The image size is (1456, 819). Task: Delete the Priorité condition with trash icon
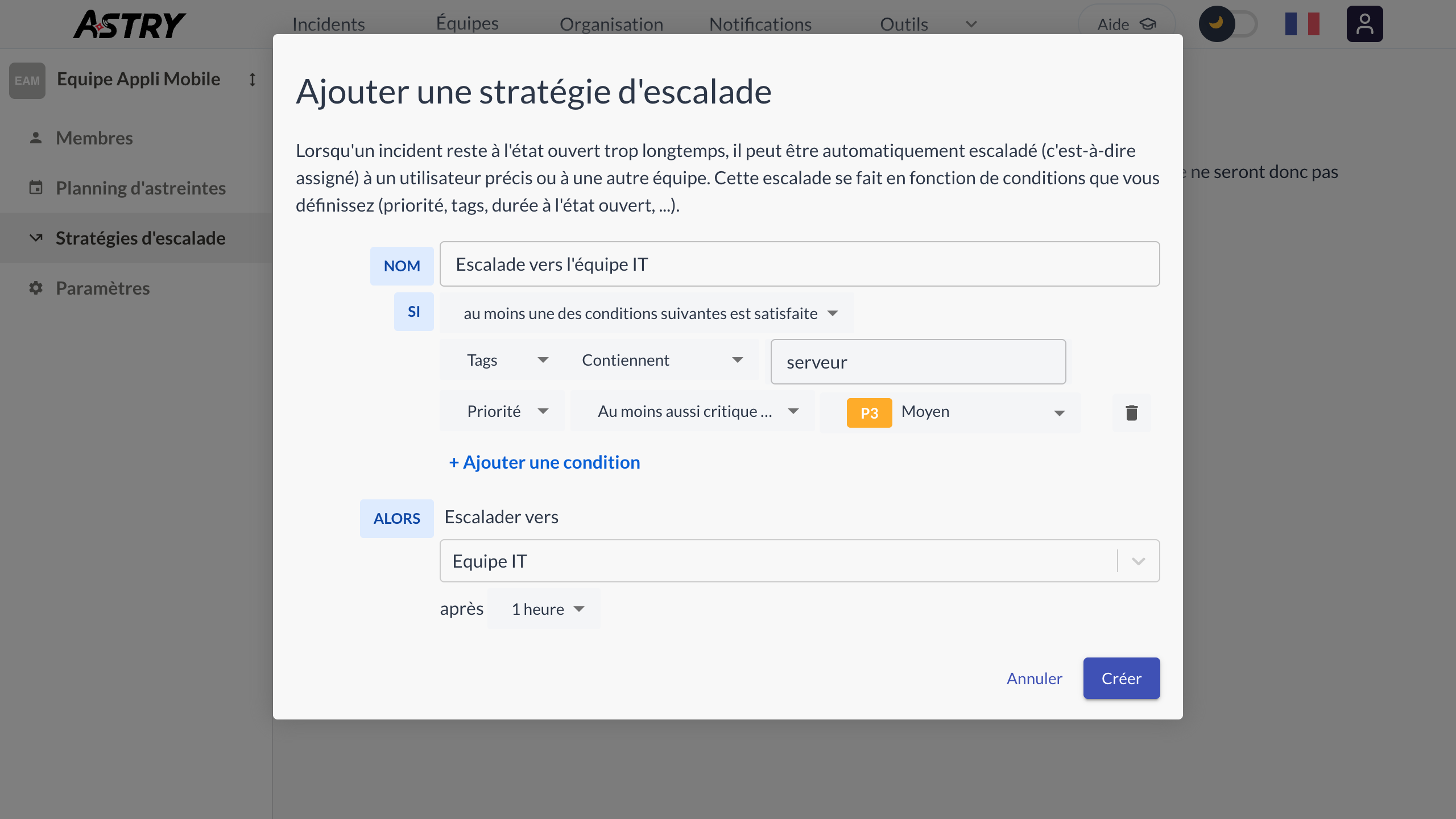1131,412
